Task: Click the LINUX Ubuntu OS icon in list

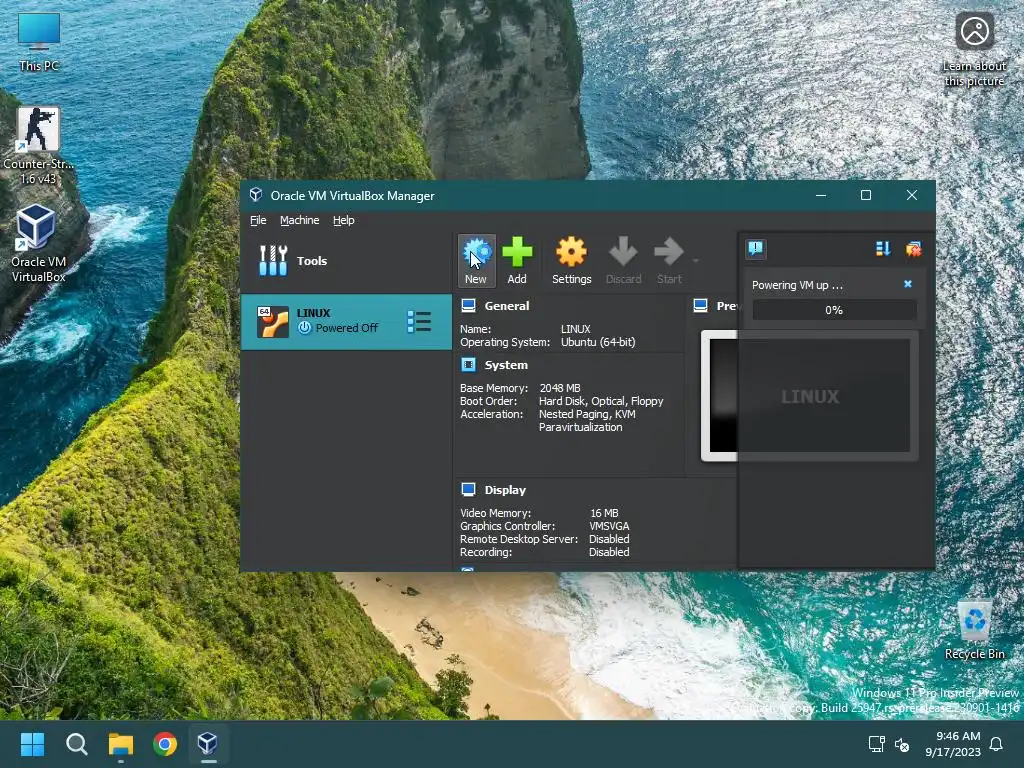Action: pos(272,321)
